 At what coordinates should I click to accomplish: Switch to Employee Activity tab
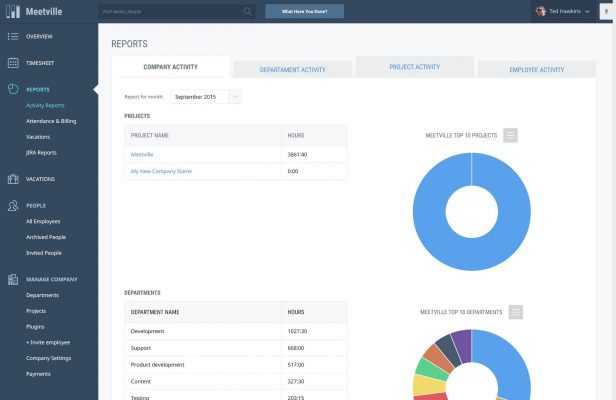(537, 70)
